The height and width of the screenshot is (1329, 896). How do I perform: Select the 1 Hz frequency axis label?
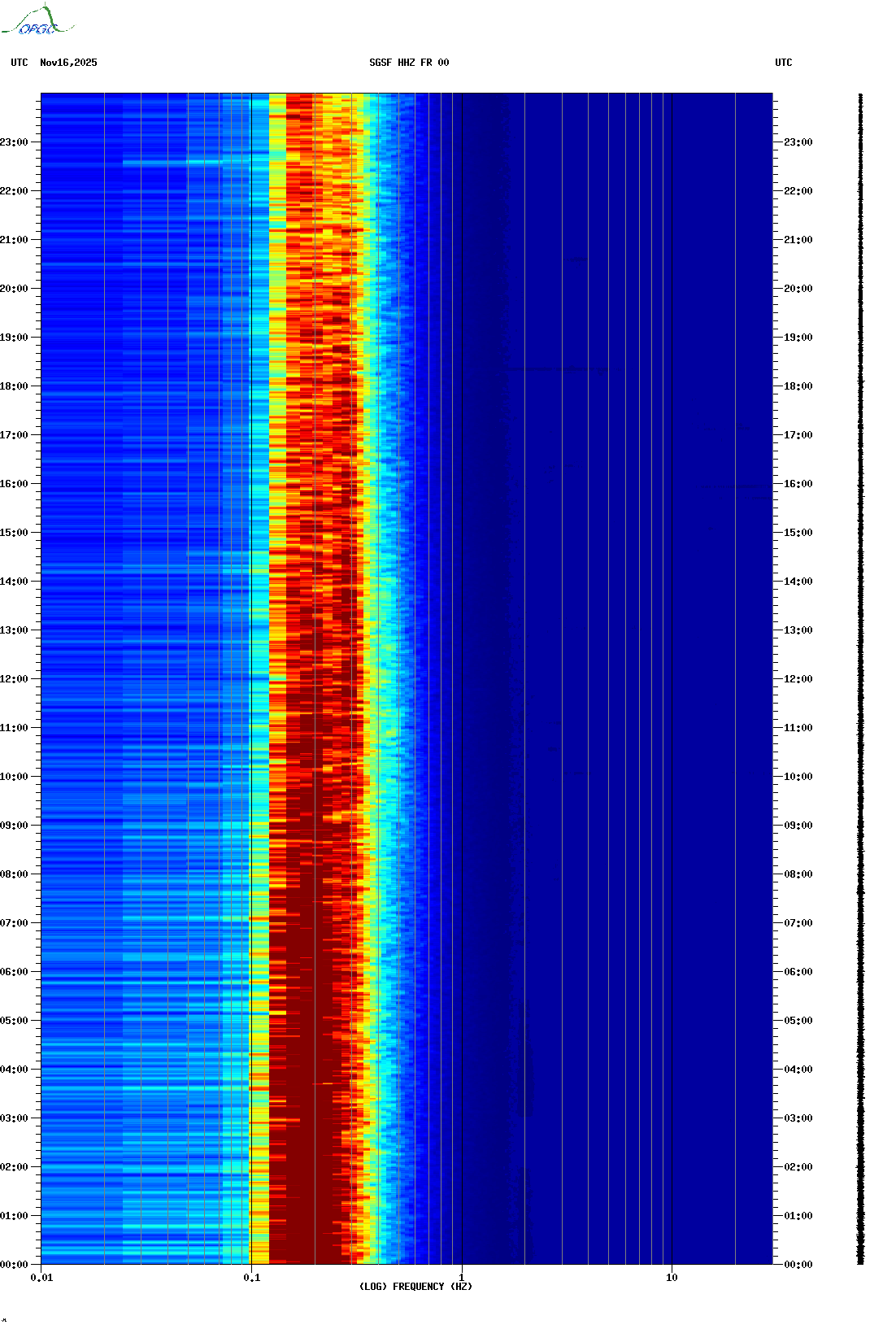click(x=462, y=1278)
